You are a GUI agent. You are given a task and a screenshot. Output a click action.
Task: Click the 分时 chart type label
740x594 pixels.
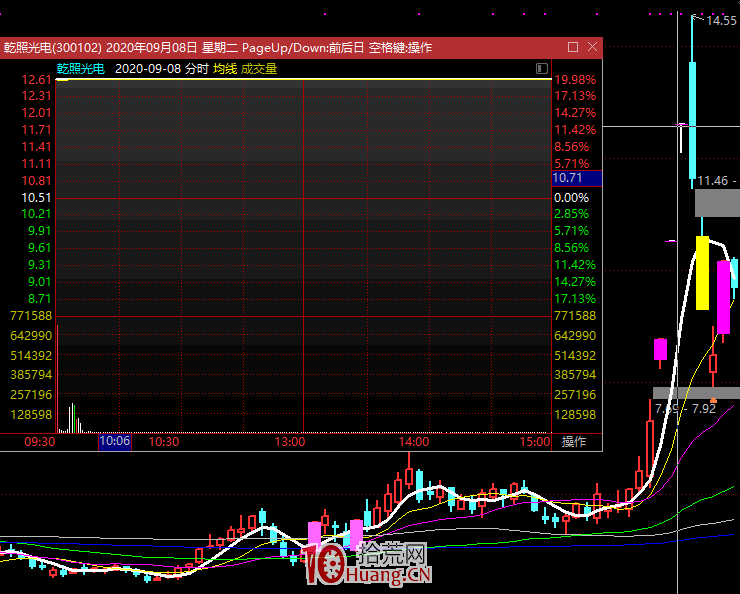(x=197, y=68)
